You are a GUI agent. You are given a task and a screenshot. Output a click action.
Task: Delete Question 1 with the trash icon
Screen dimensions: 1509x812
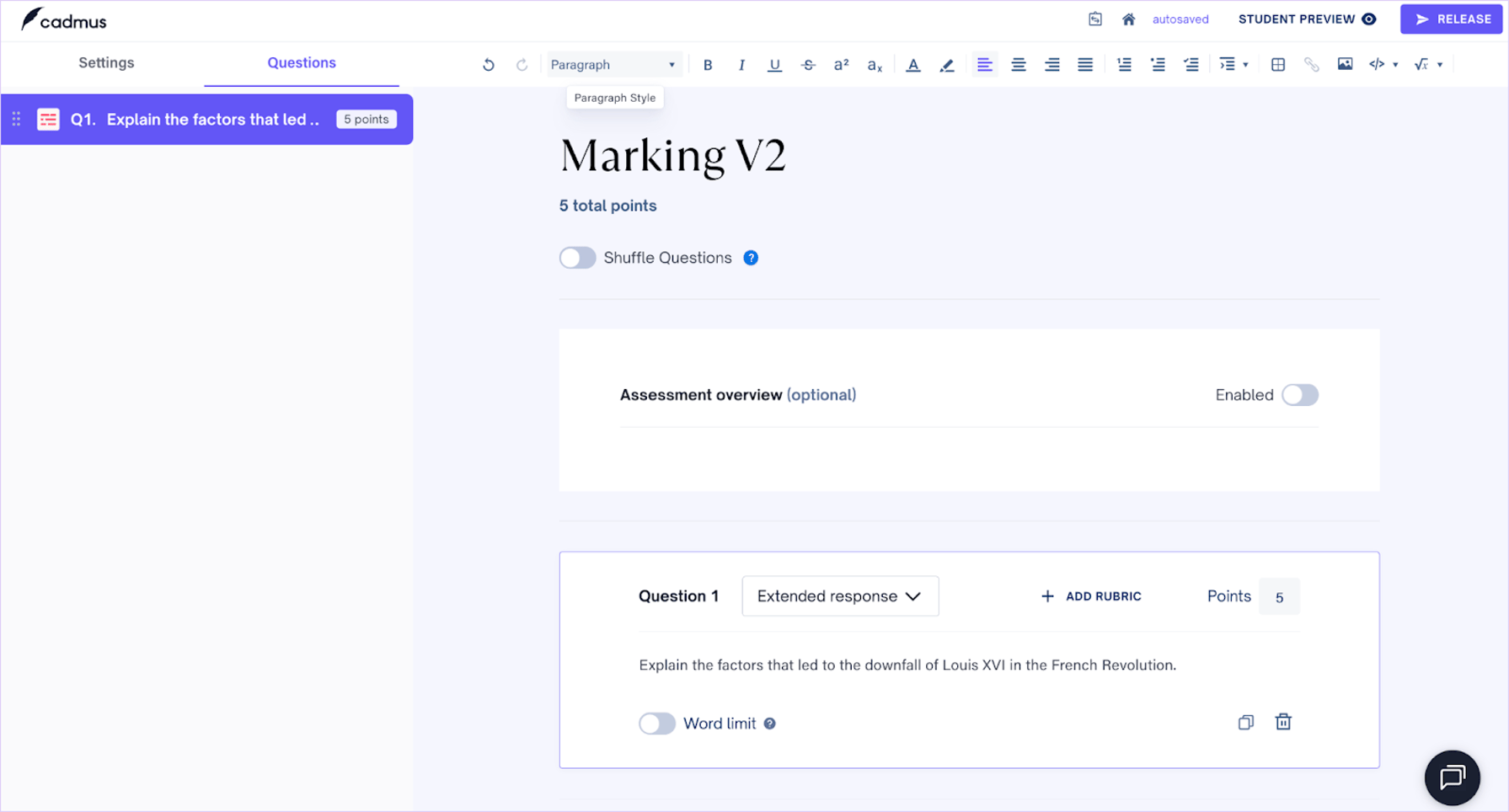pyautogui.click(x=1283, y=722)
